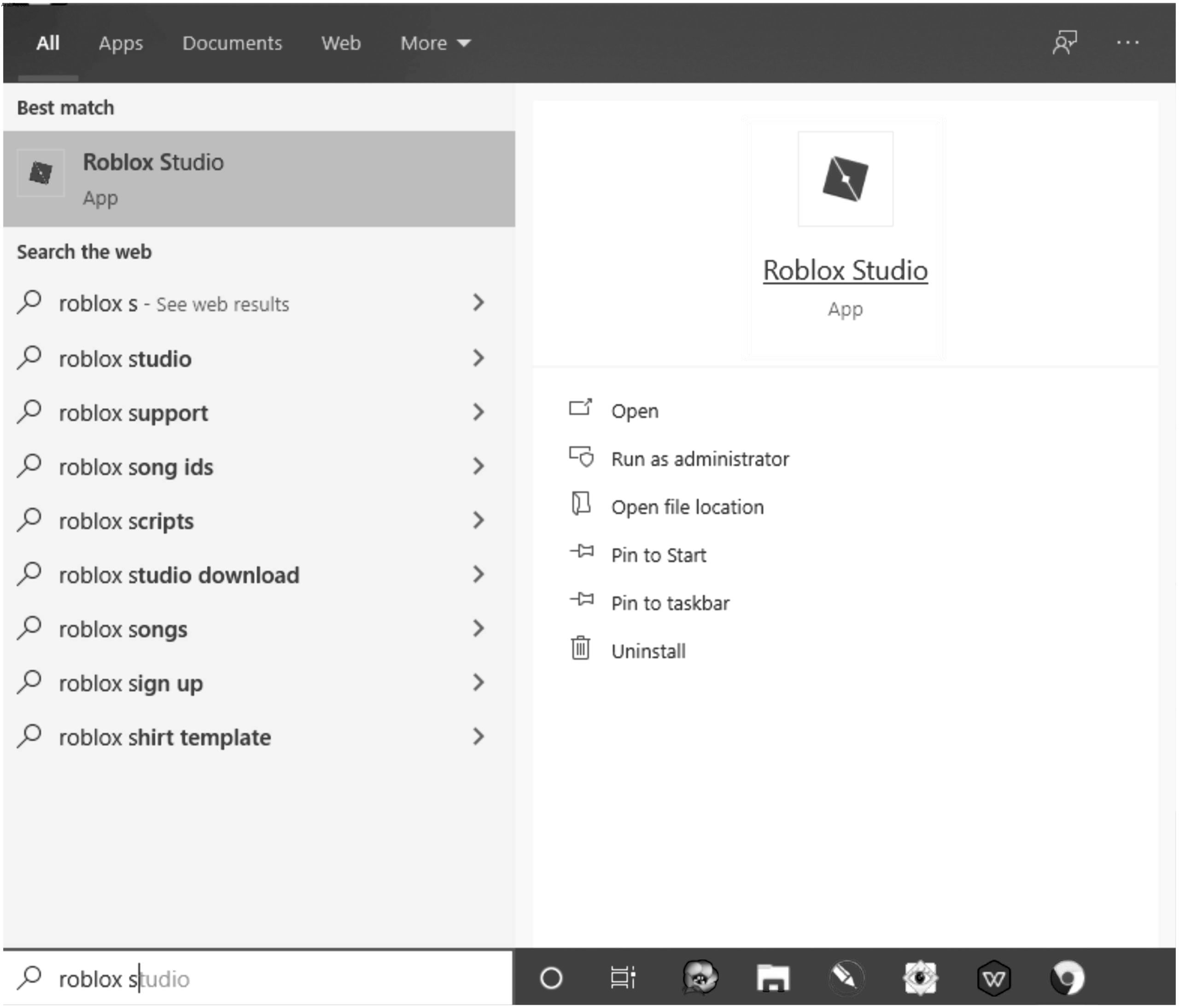The width and height of the screenshot is (1179, 1008).
Task: Switch to the Documents tab
Action: pos(232,43)
